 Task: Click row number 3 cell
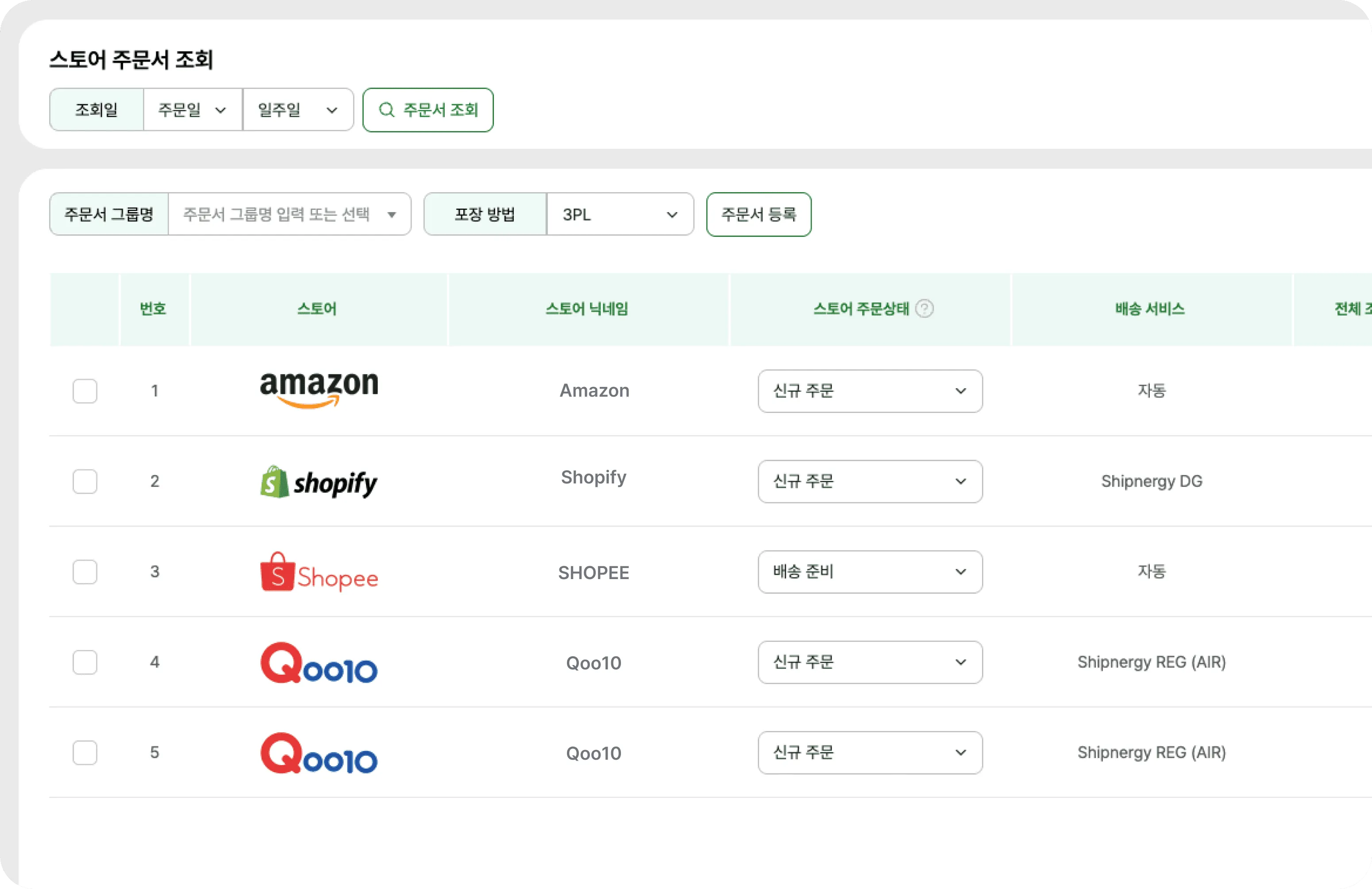point(154,572)
